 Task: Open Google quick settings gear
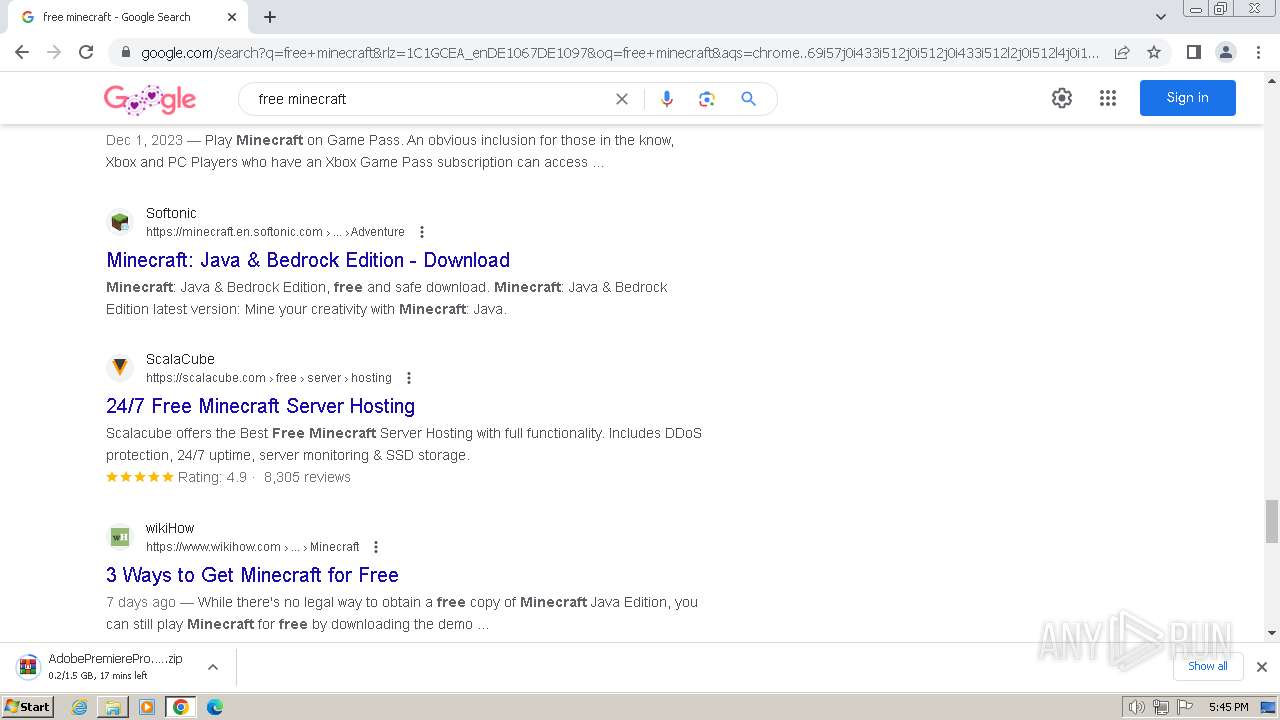[1062, 98]
